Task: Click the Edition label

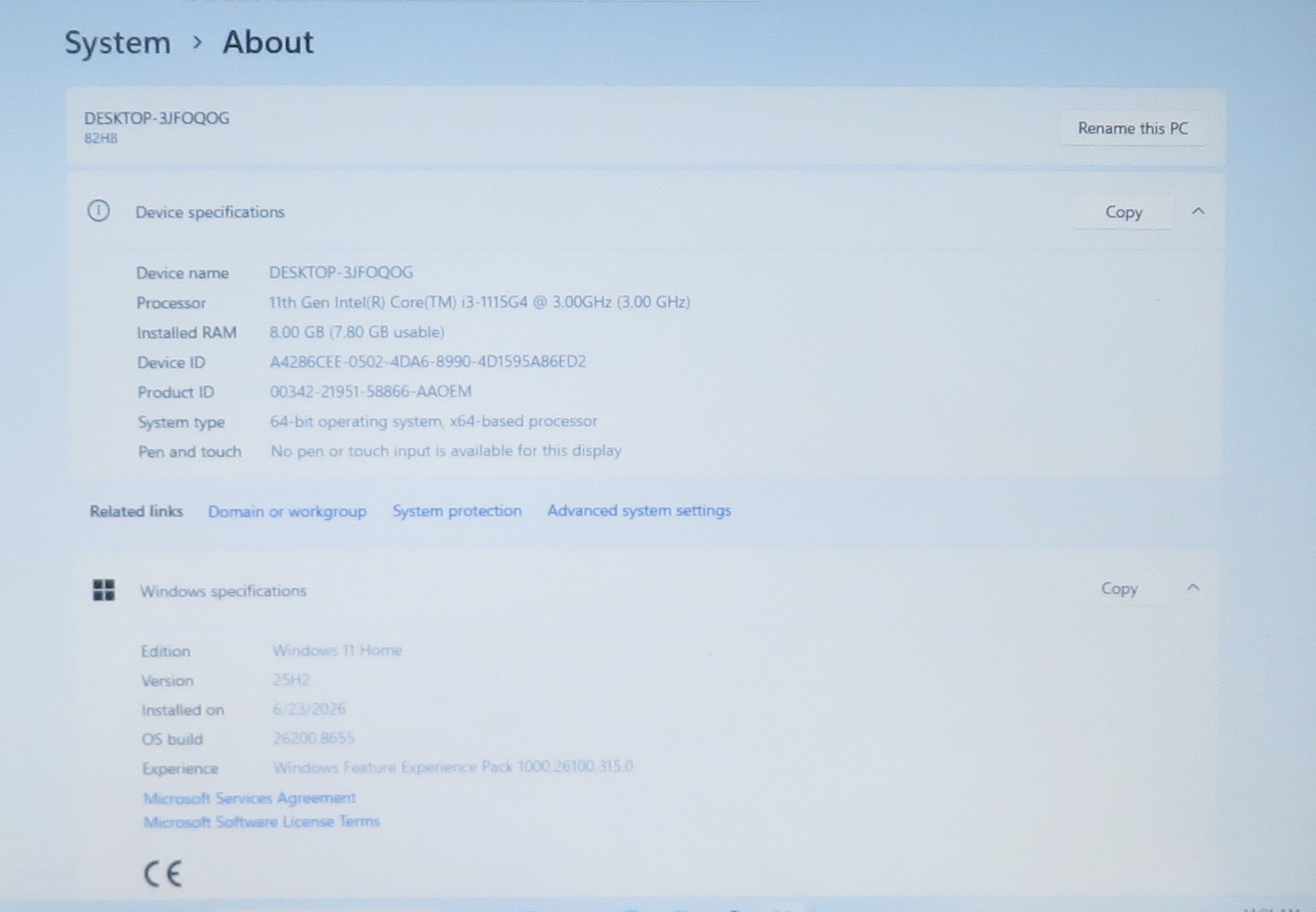Action: (x=165, y=651)
